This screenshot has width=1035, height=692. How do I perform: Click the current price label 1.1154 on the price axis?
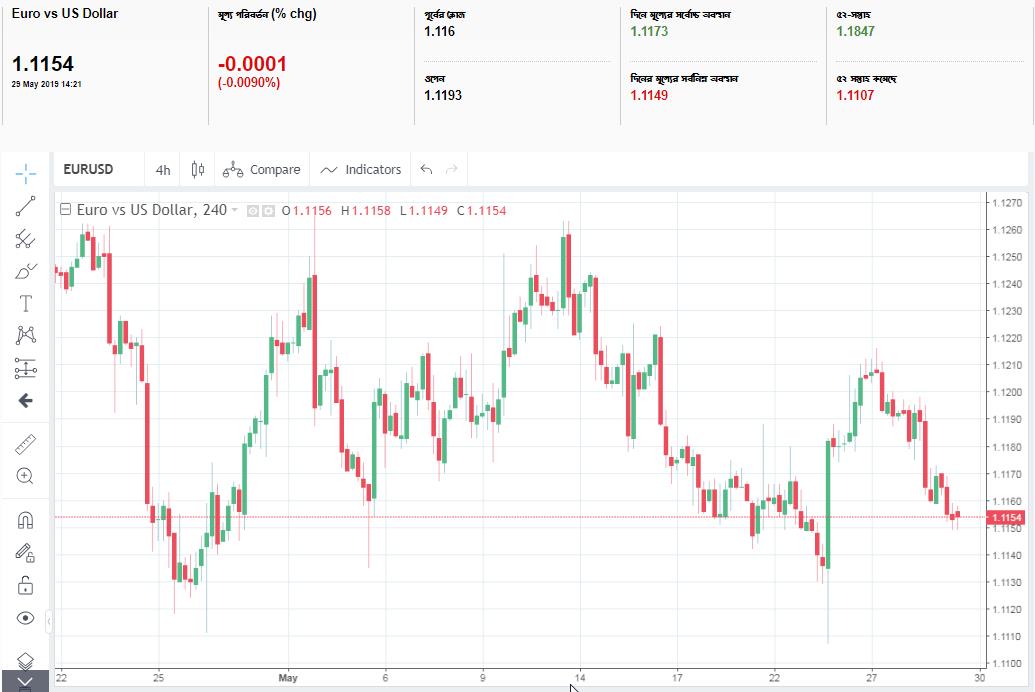coord(1007,518)
